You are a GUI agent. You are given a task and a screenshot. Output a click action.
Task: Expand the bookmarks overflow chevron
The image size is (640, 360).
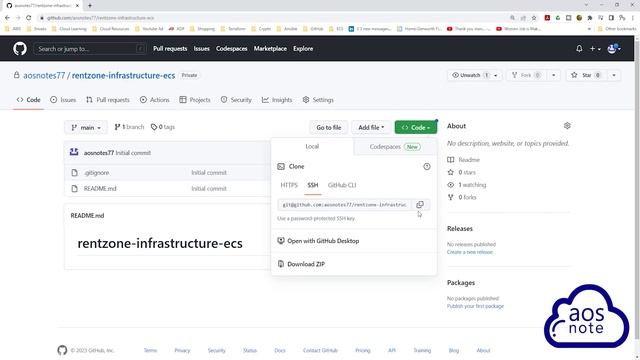coord(589,29)
